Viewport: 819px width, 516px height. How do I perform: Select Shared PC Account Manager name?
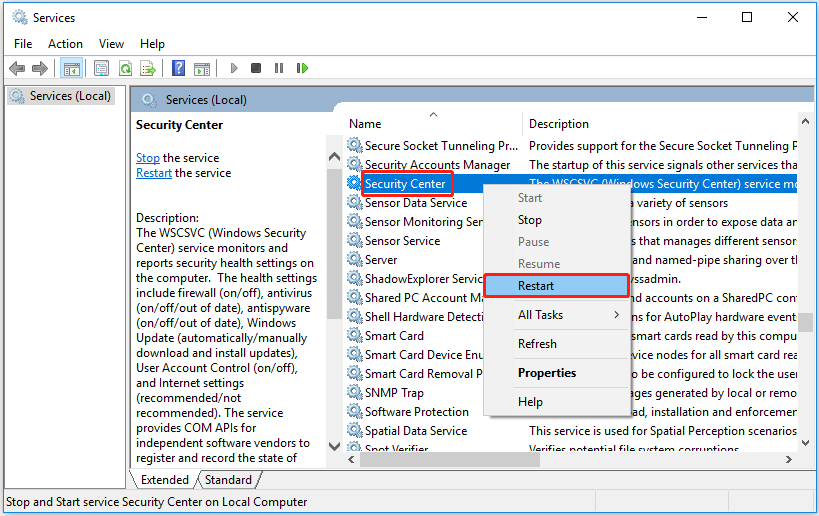click(x=424, y=298)
